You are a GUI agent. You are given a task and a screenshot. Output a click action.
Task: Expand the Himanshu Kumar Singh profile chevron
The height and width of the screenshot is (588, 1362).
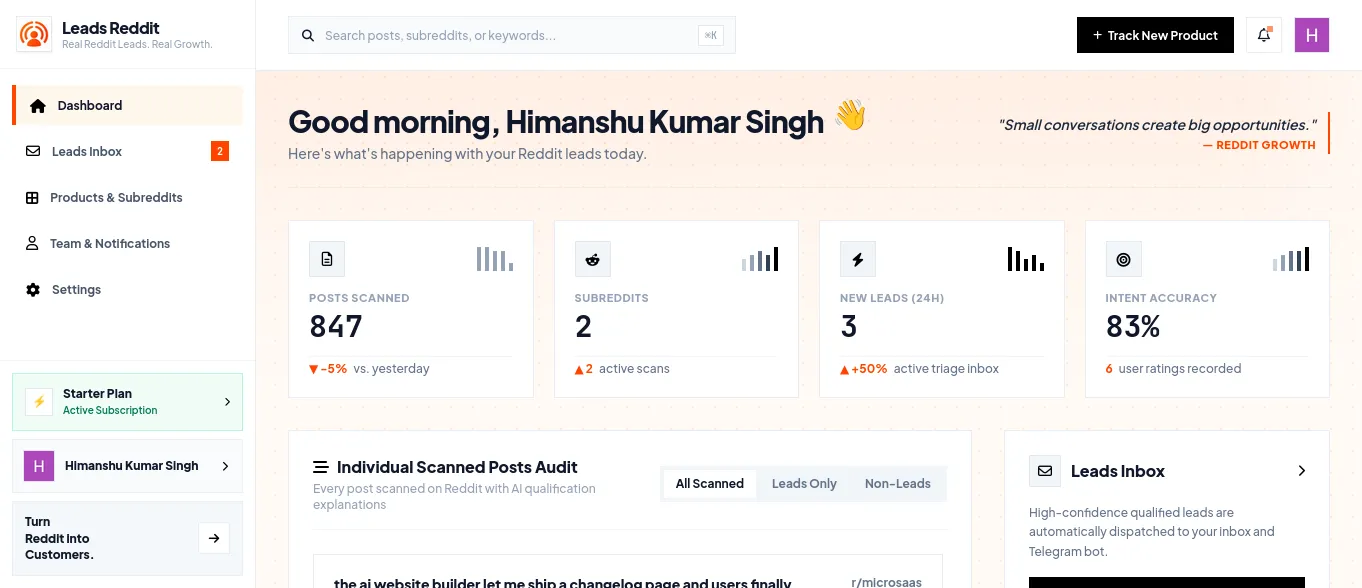tap(225, 466)
